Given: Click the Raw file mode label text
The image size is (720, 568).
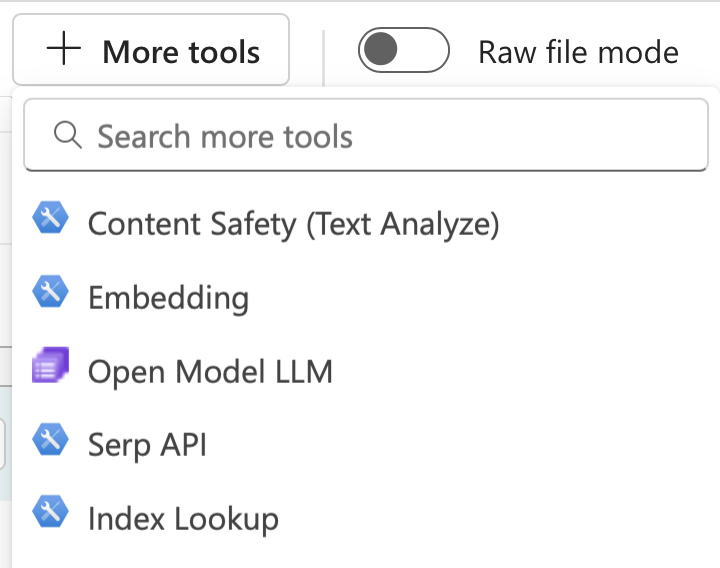Looking at the screenshot, I should click(x=578, y=52).
